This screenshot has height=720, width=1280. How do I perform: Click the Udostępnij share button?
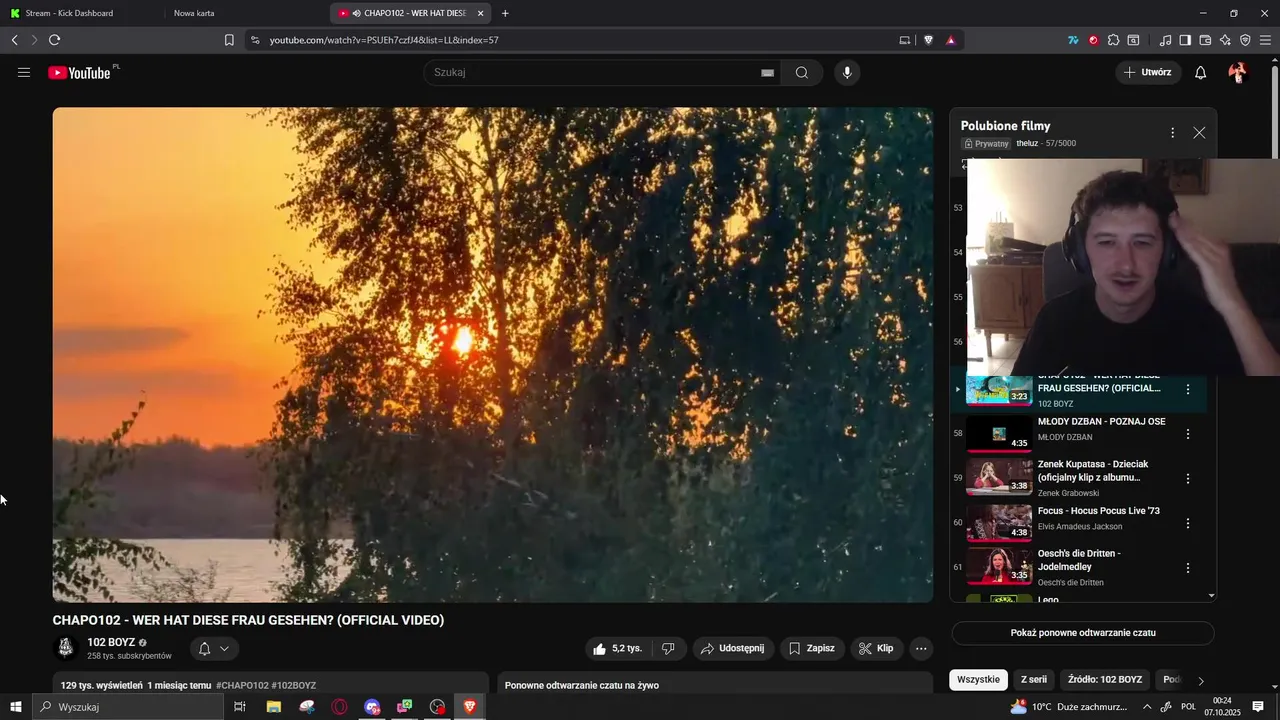(x=733, y=648)
